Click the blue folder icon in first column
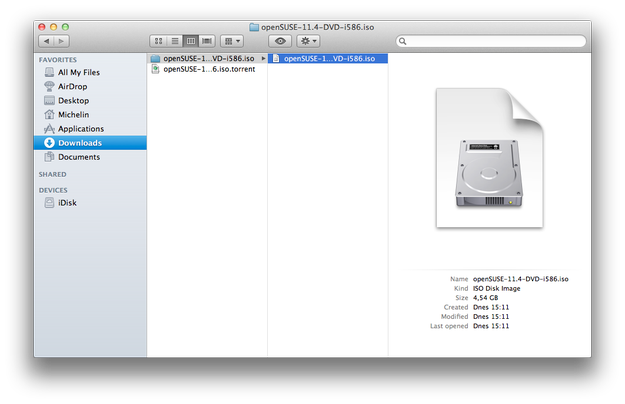Screen dimensions: 625x404 pyautogui.click(x=155, y=59)
